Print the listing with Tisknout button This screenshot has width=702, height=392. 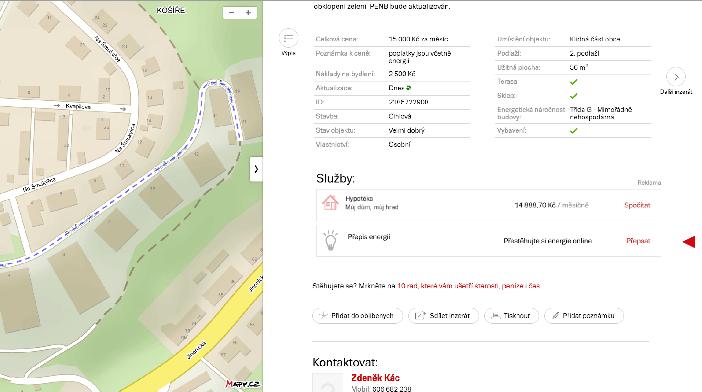point(511,315)
